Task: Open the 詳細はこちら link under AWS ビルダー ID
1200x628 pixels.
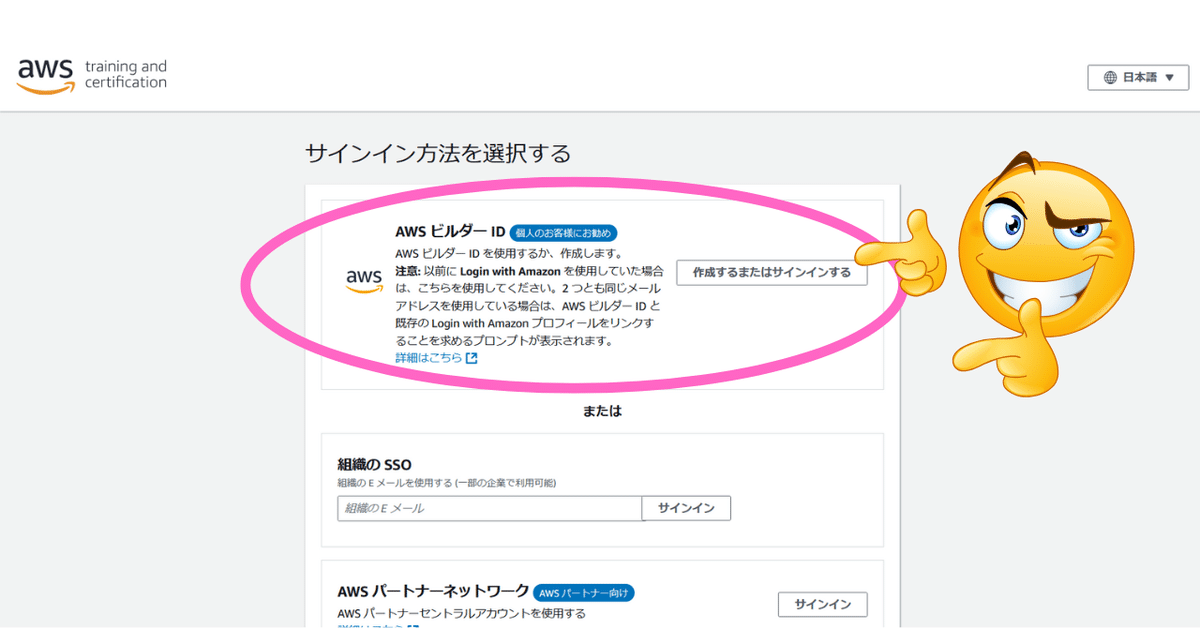Action: click(x=429, y=357)
